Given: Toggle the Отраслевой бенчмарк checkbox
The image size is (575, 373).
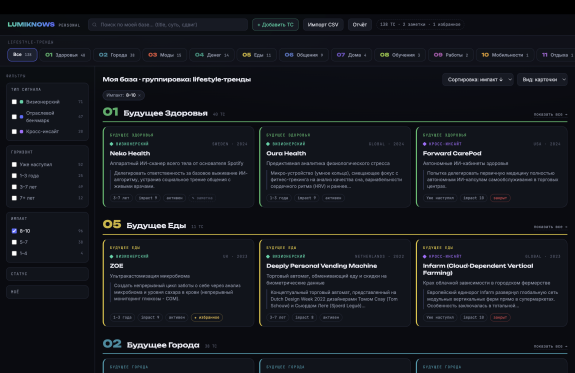Looking at the screenshot, I should coord(14,117).
